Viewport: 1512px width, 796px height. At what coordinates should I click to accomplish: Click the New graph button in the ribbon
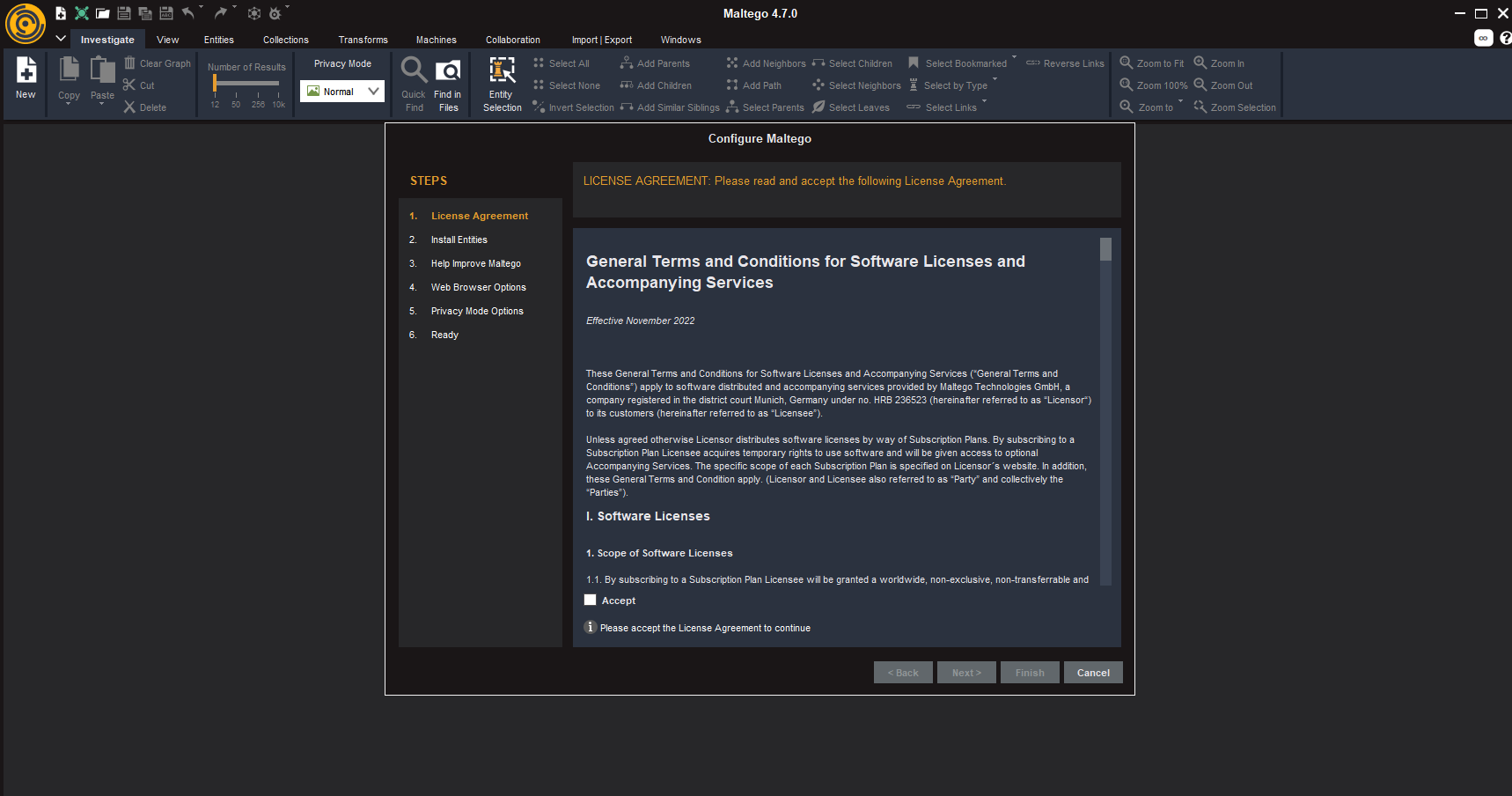pyautogui.click(x=26, y=78)
